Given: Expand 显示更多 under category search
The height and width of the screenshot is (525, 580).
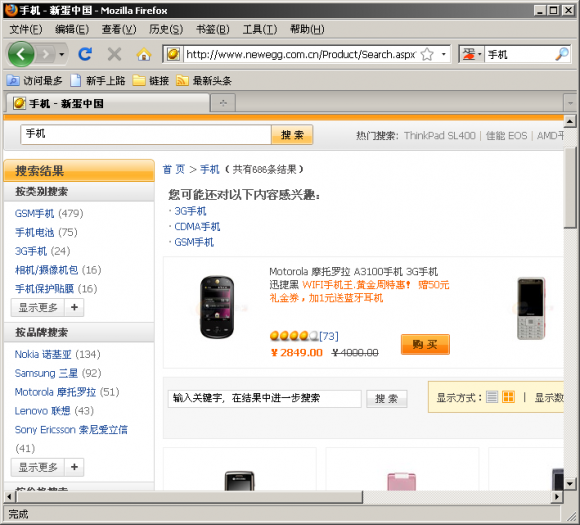Looking at the screenshot, I should tap(47, 307).
